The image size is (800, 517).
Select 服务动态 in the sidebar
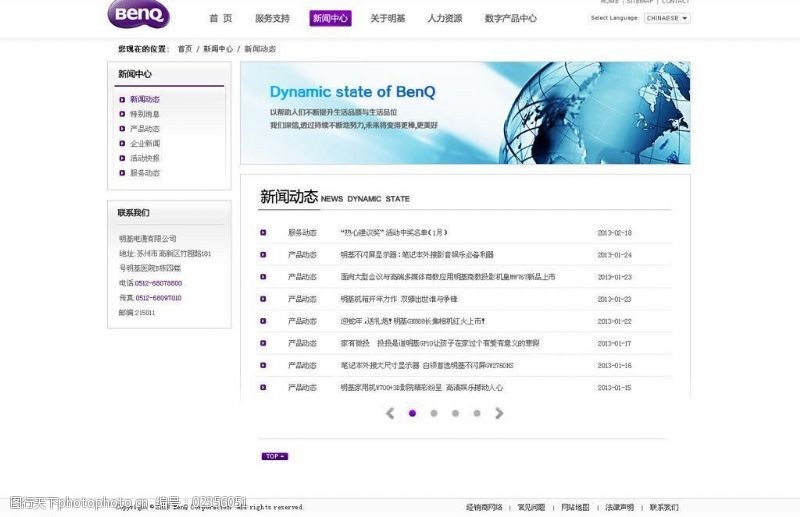pos(145,173)
